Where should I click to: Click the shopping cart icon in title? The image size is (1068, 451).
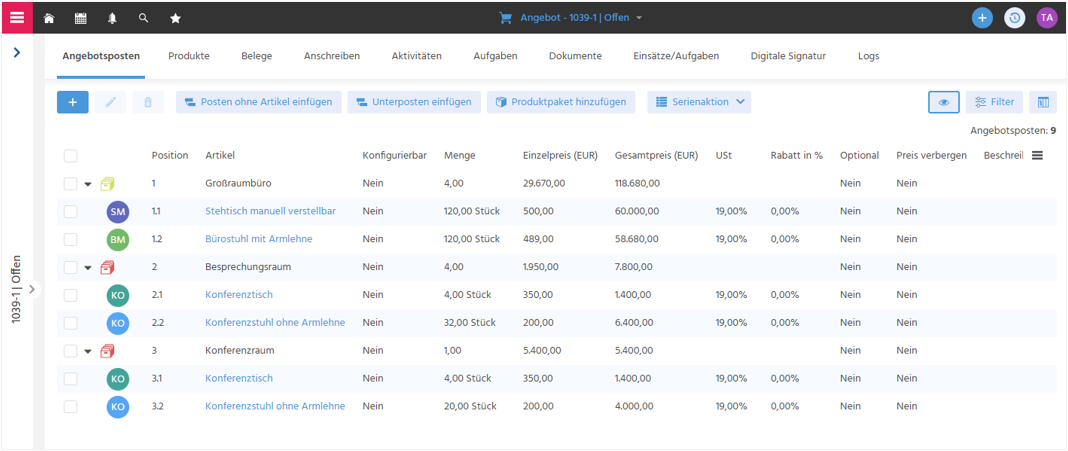click(x=505, y=18)
